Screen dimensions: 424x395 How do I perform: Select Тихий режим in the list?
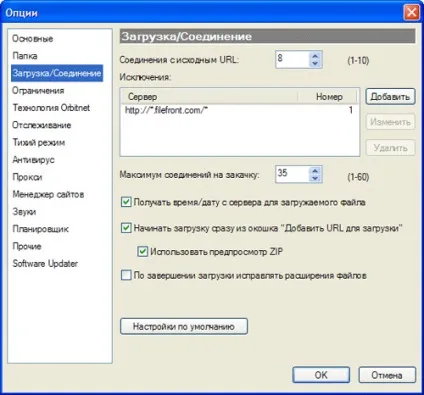[39, 143]
